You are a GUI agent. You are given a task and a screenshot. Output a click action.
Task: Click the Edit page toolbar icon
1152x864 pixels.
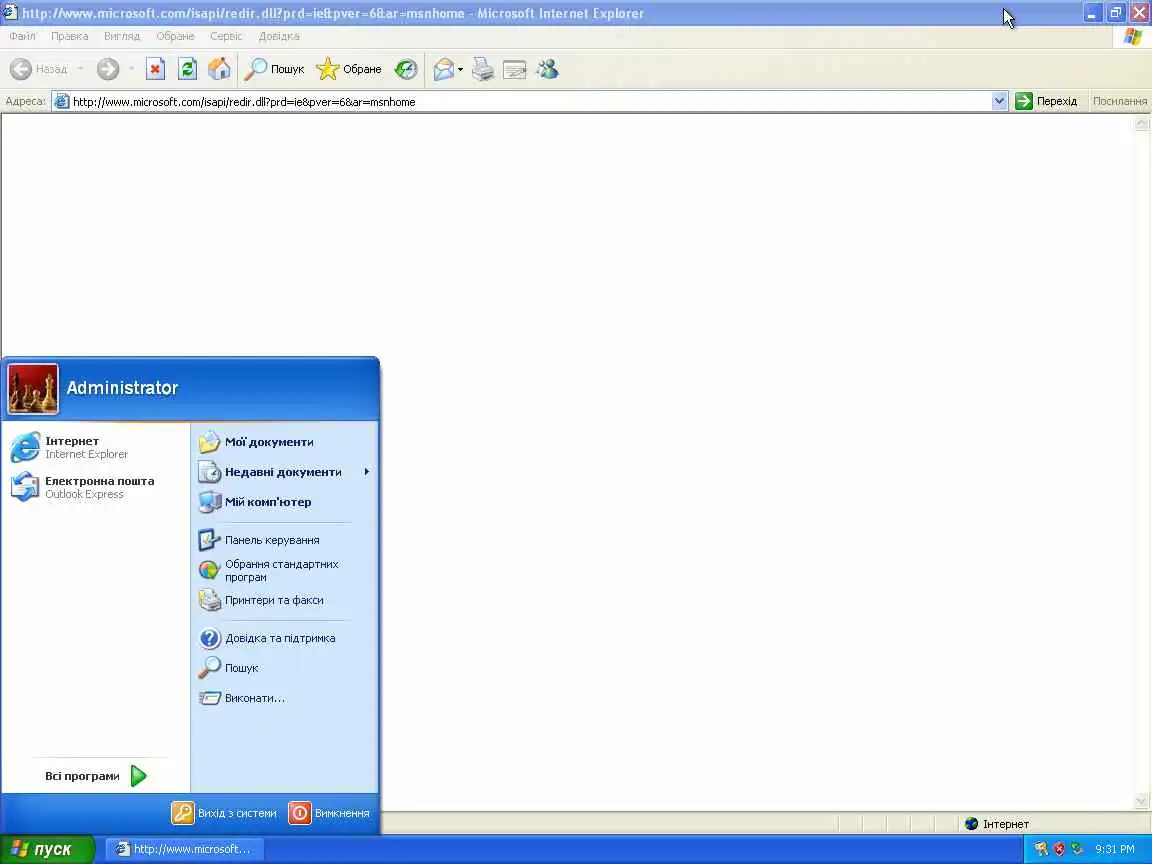(514, 70)
